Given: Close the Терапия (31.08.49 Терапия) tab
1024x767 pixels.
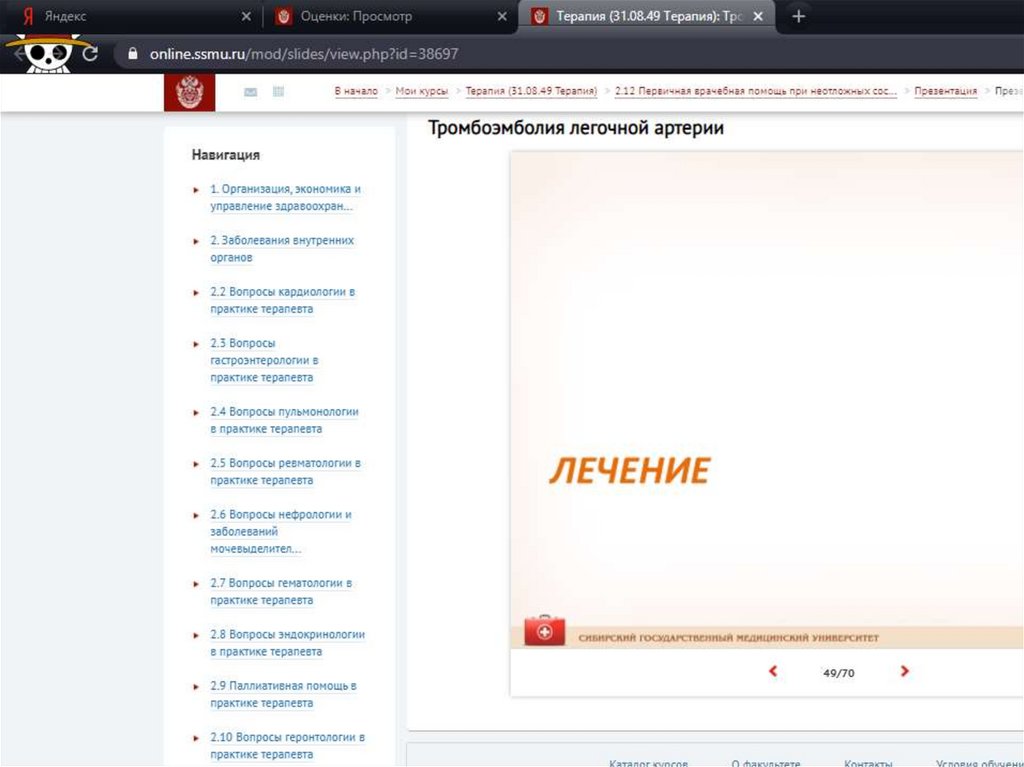Looking at the screenshot, I should tap(758, 16).
